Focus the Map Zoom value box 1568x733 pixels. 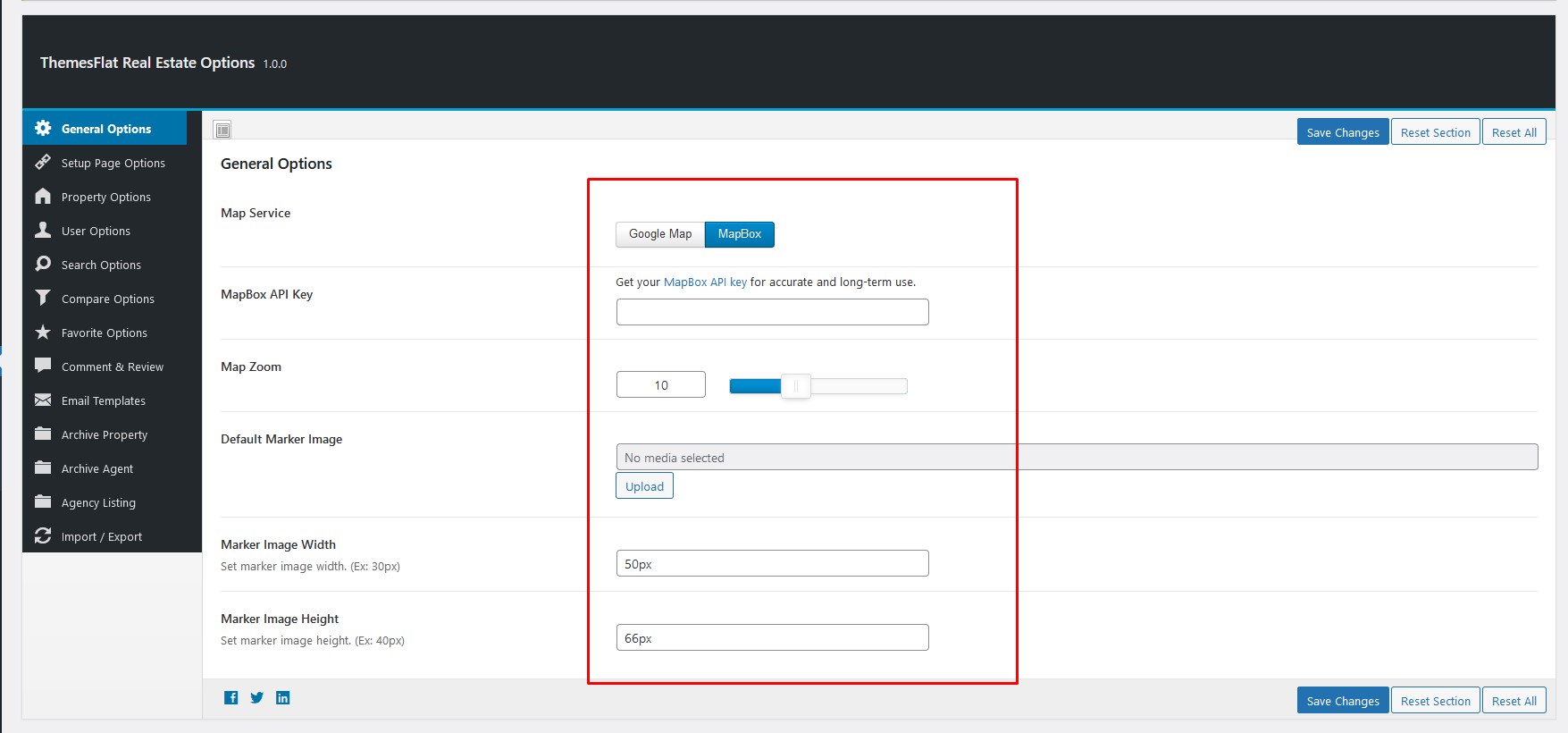tap(661, 384)
